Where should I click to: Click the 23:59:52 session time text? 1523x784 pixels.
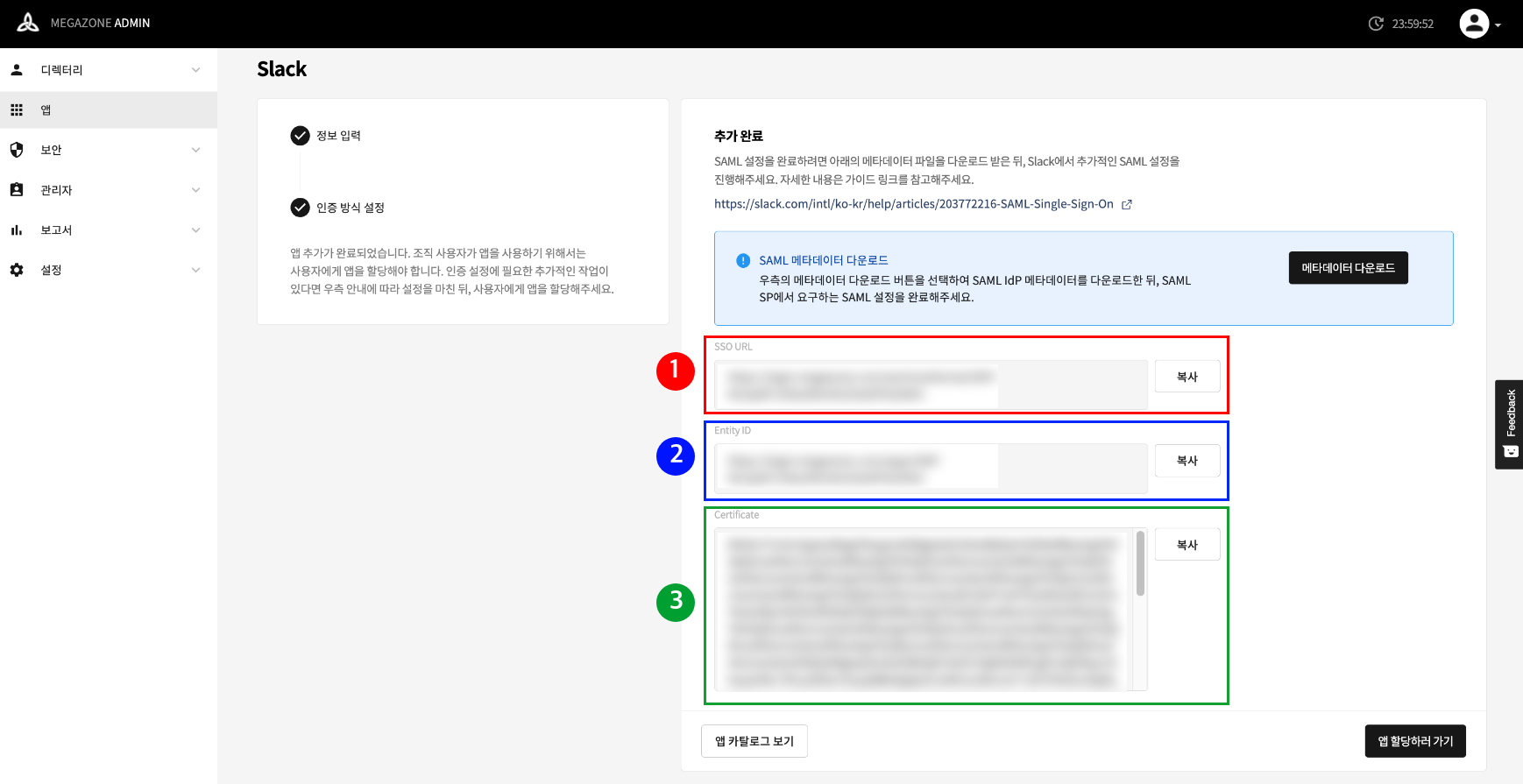pos(1413,24)
